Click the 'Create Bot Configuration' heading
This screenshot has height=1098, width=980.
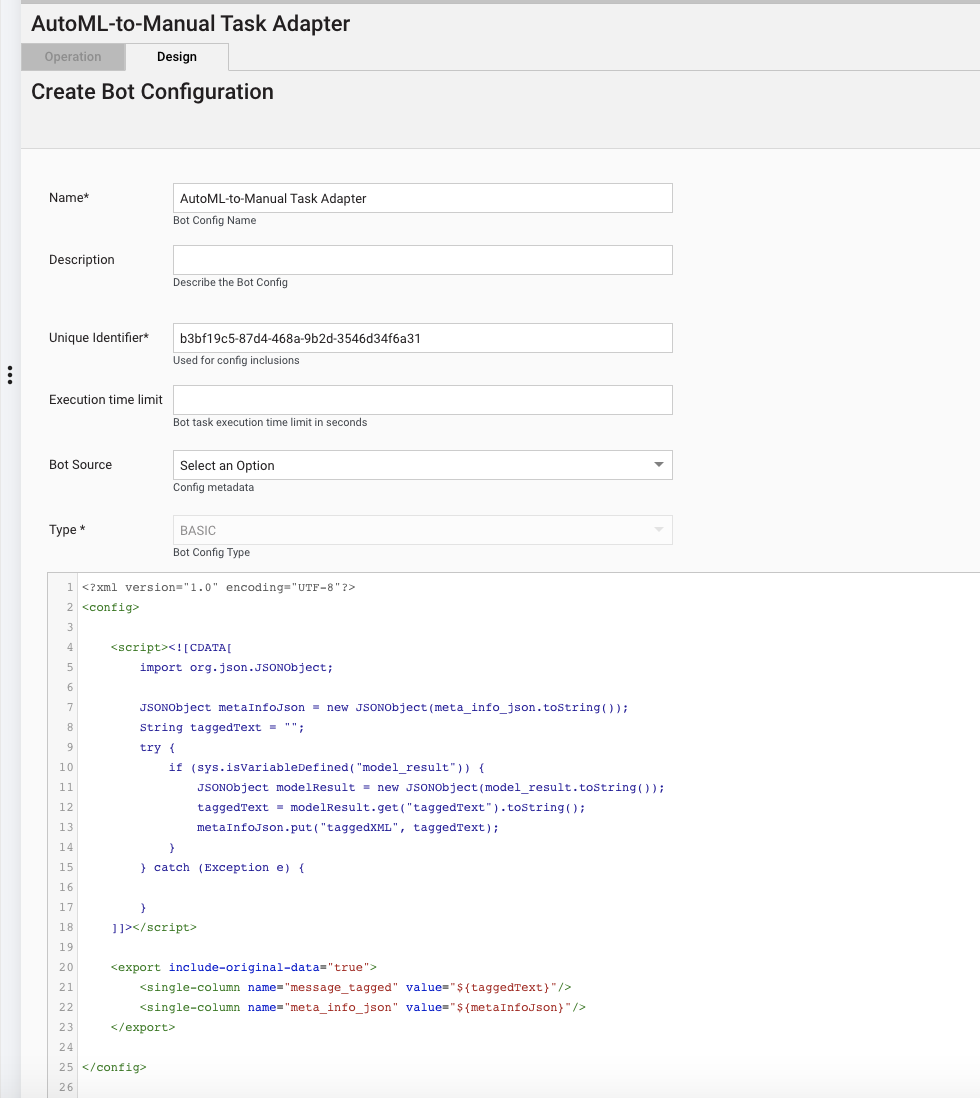(x=152, y=92)
